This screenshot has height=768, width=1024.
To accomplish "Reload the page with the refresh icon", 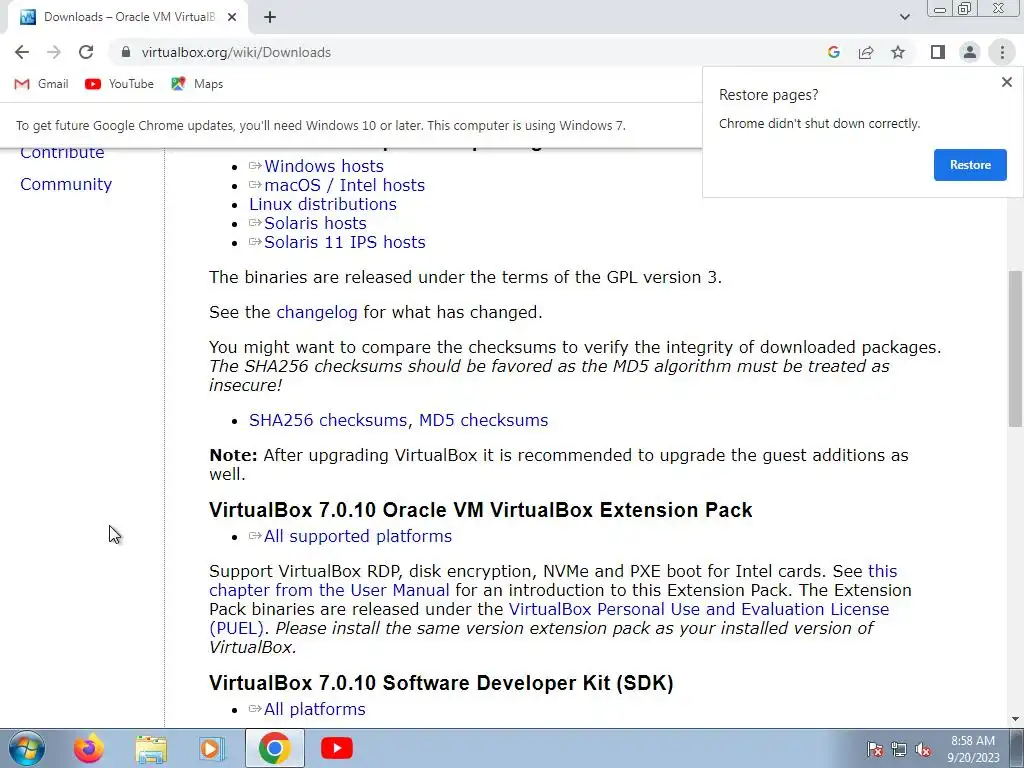I will click(86, 52).
